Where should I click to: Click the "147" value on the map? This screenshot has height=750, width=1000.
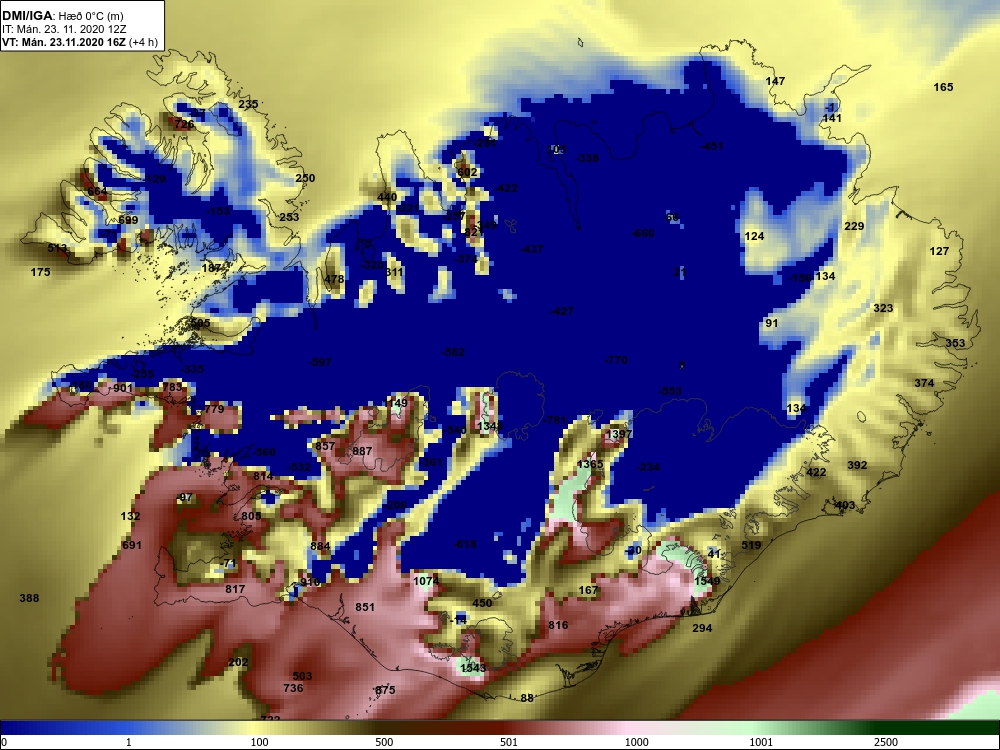point(775,81)
